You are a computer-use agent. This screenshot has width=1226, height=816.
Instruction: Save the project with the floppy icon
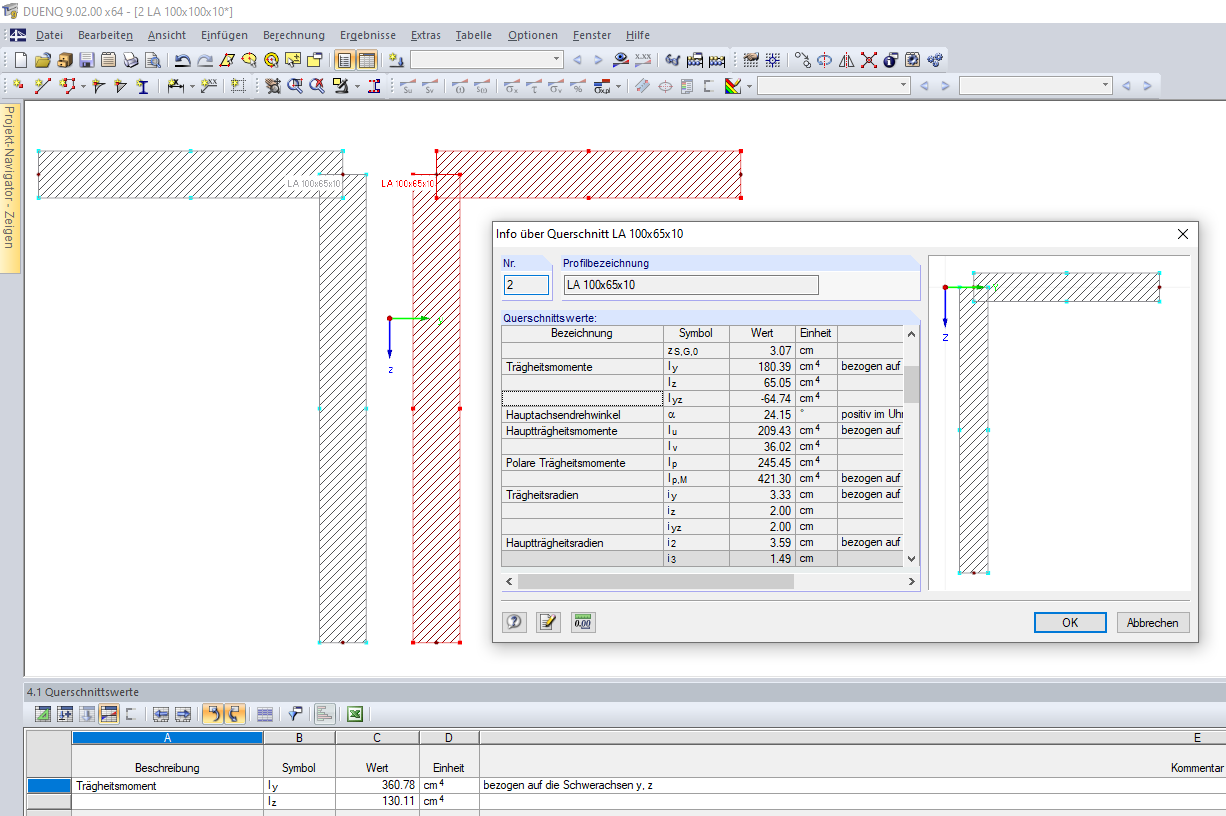pyautogui.click(x=86, y=60)
